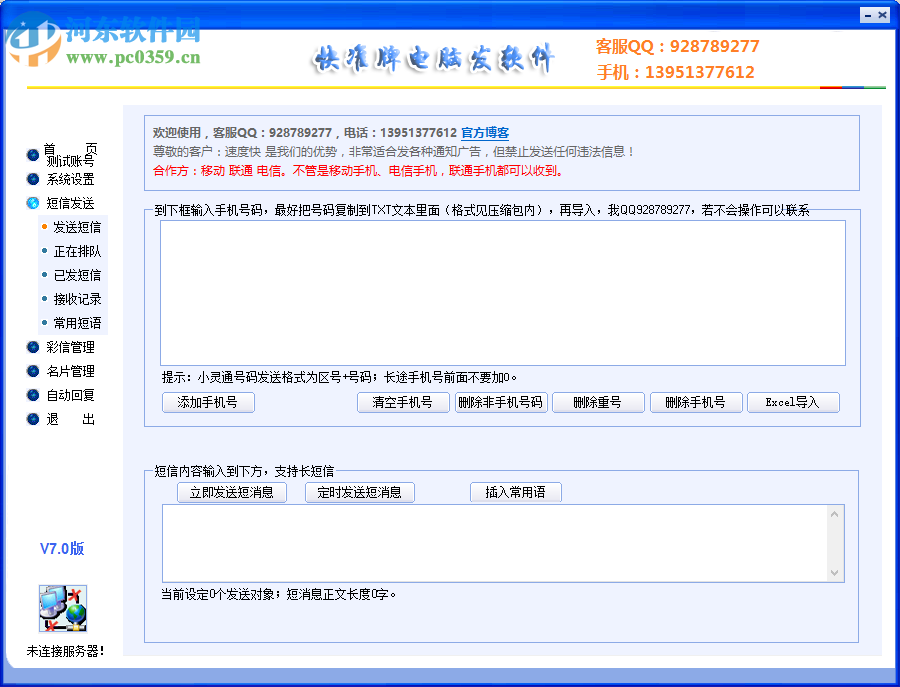The image size is (900, 687).
Task: Click the 添加手机号 button
Action: coord(208,403)
